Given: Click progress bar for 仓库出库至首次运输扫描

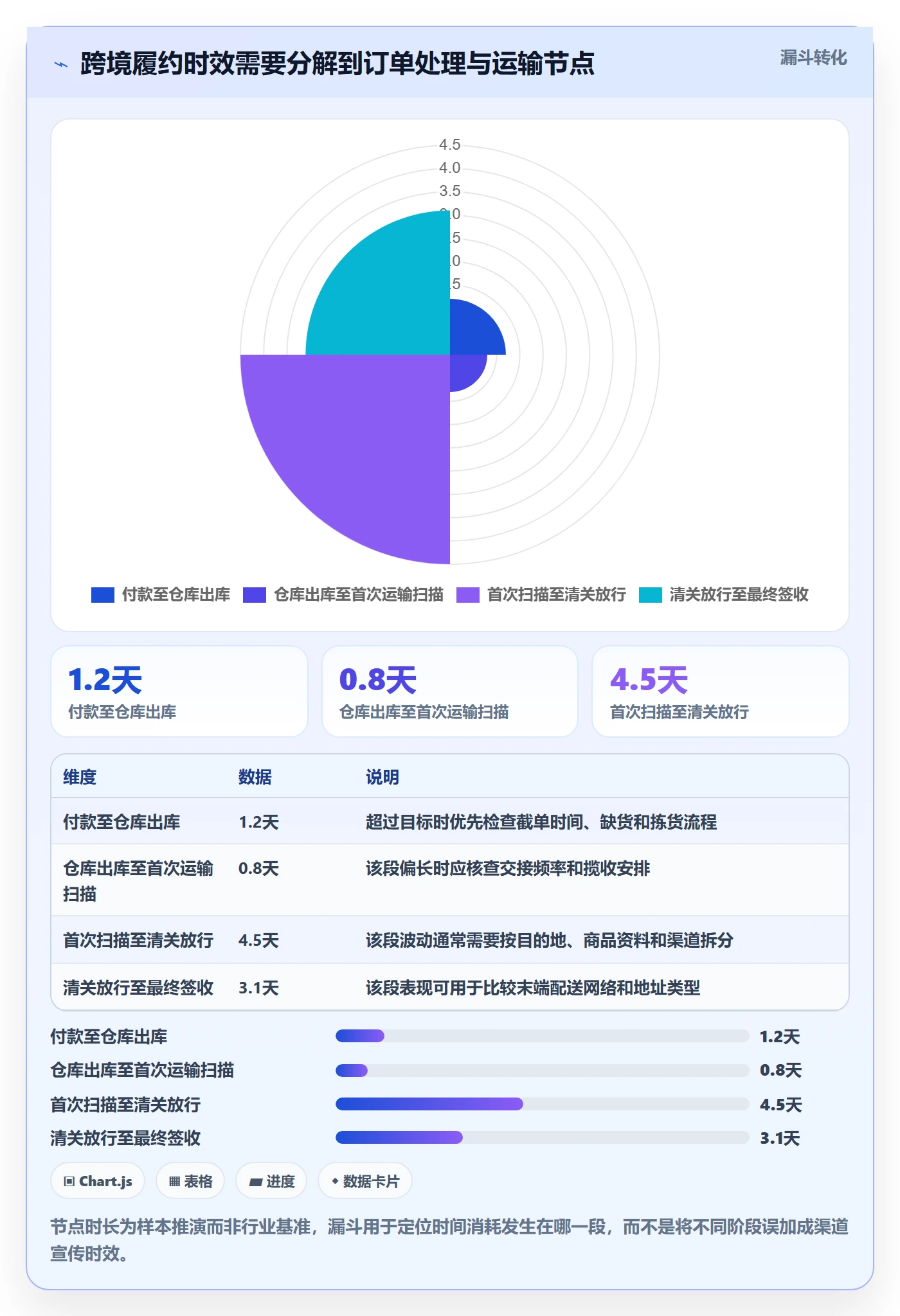Looking at the screenshot, I should coord(543,1071).
